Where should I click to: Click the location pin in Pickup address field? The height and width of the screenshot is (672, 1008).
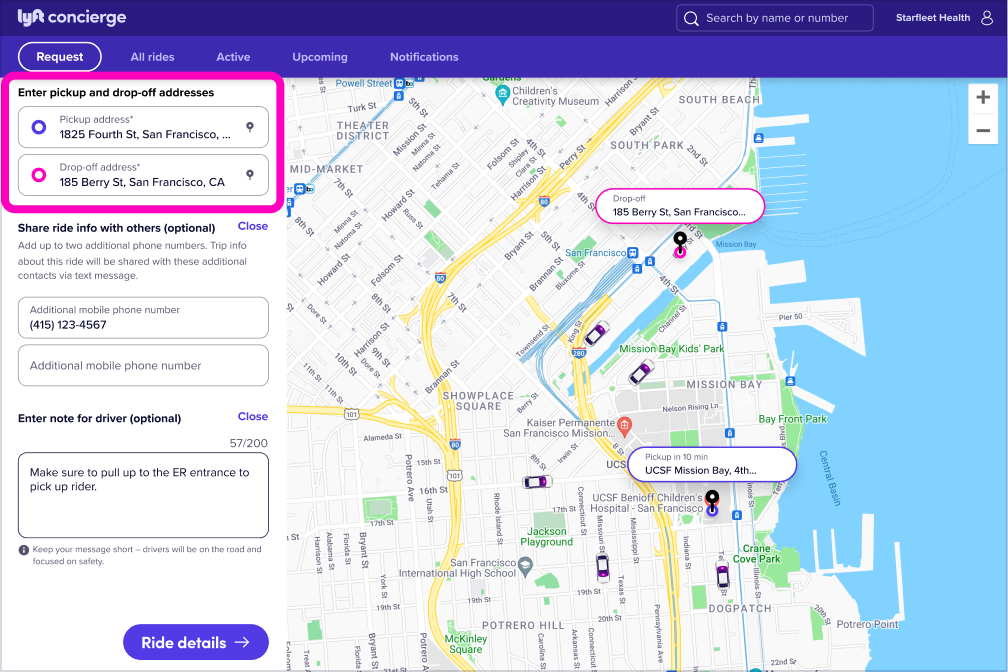[x=250, y=127]
